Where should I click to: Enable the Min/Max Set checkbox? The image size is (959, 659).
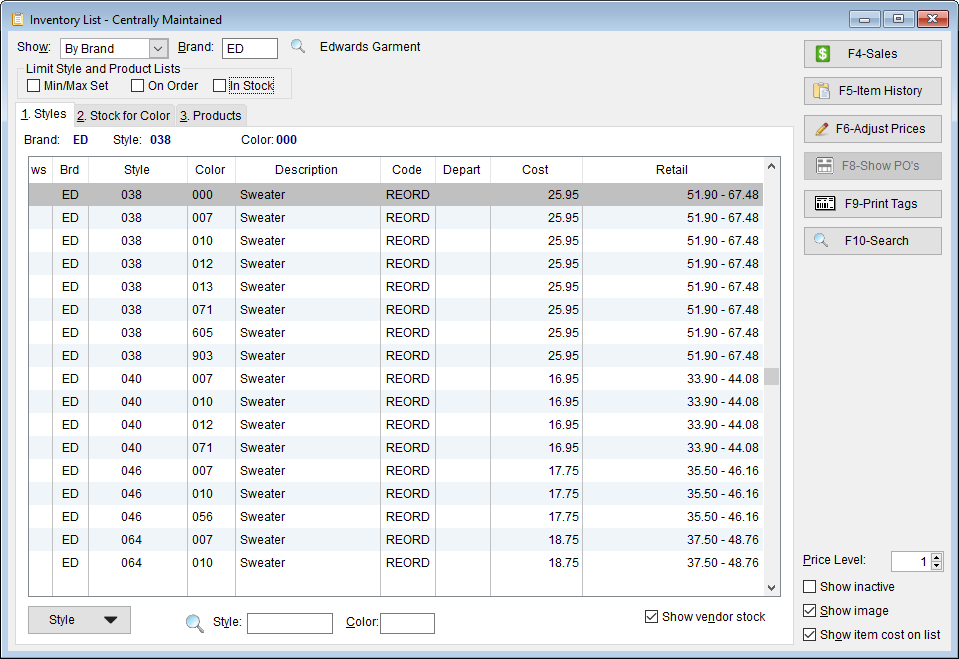[x=34, y=86]
